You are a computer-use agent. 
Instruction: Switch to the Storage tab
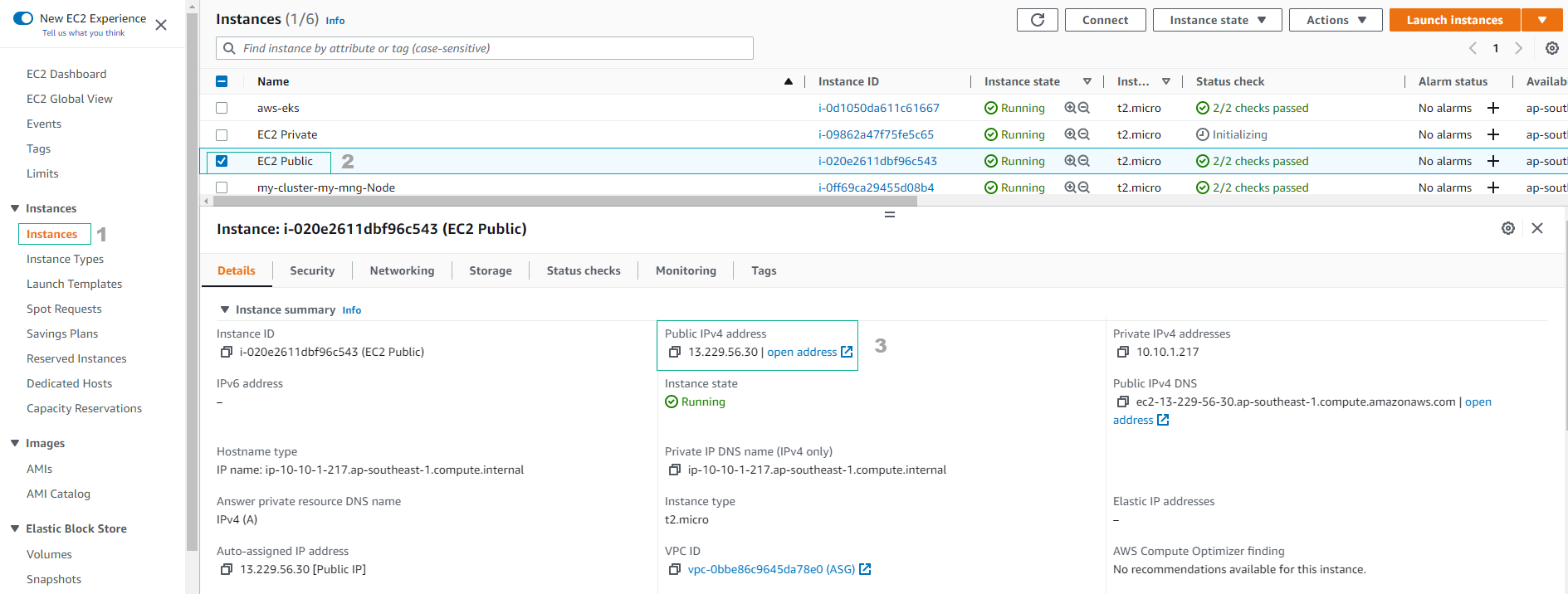491,270
